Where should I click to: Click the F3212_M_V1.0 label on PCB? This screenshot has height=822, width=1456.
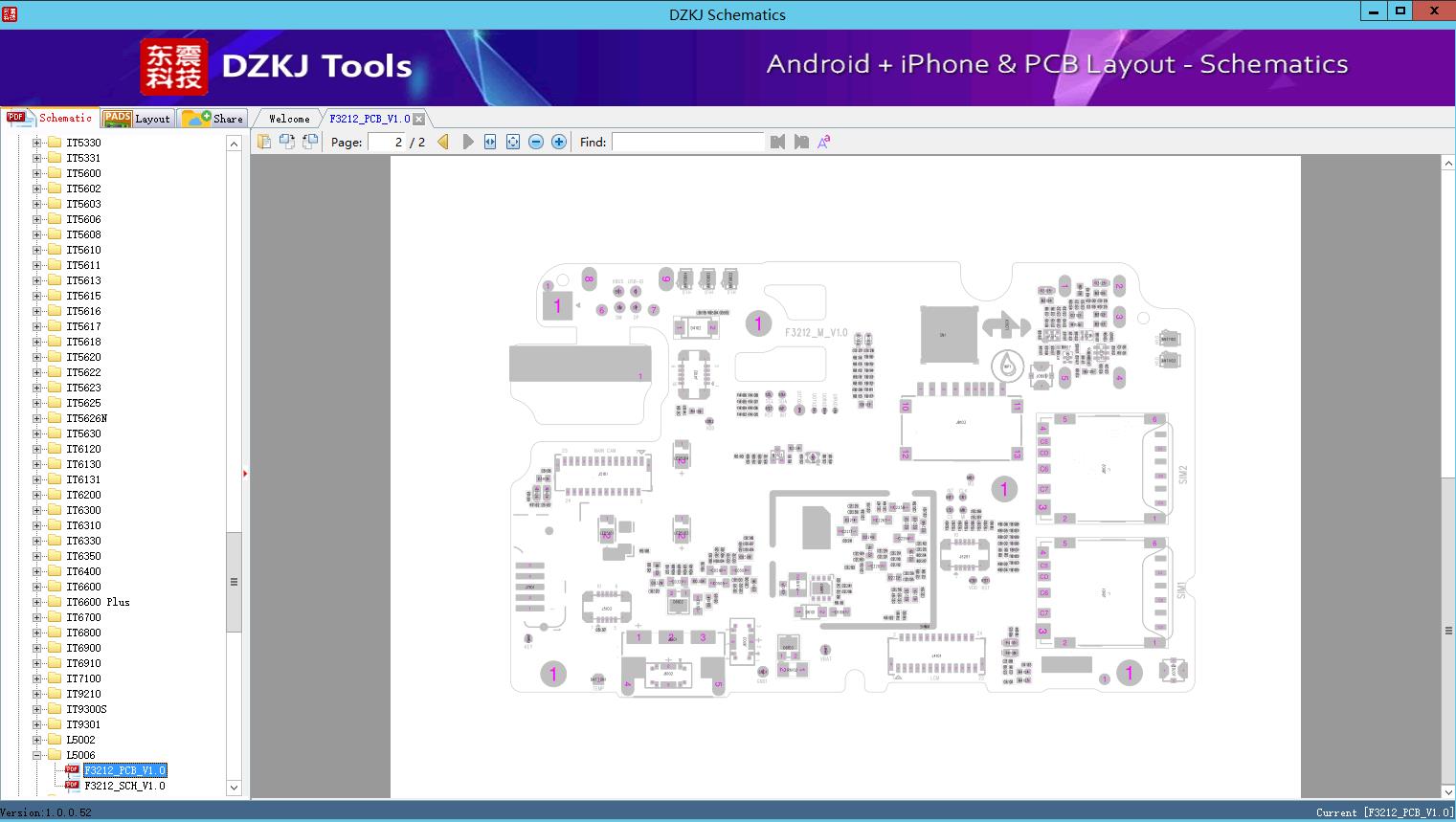pos(816,332)
